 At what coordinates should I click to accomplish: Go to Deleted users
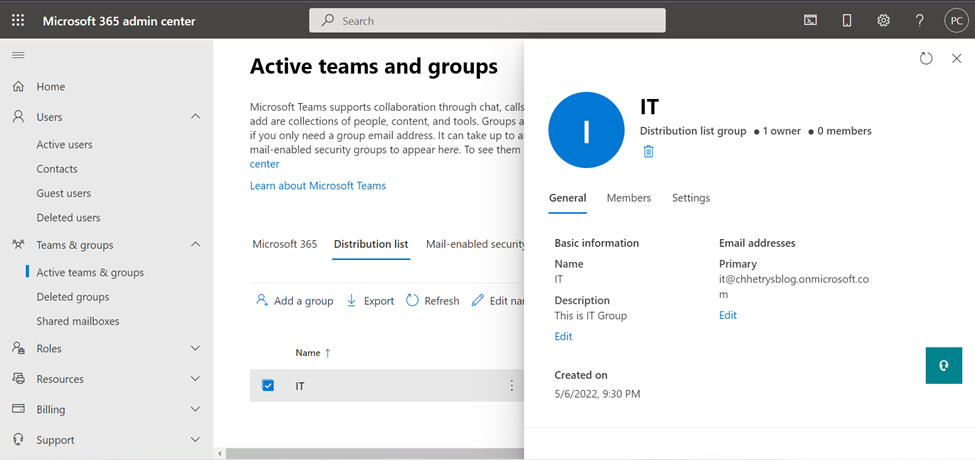[68, 218]
